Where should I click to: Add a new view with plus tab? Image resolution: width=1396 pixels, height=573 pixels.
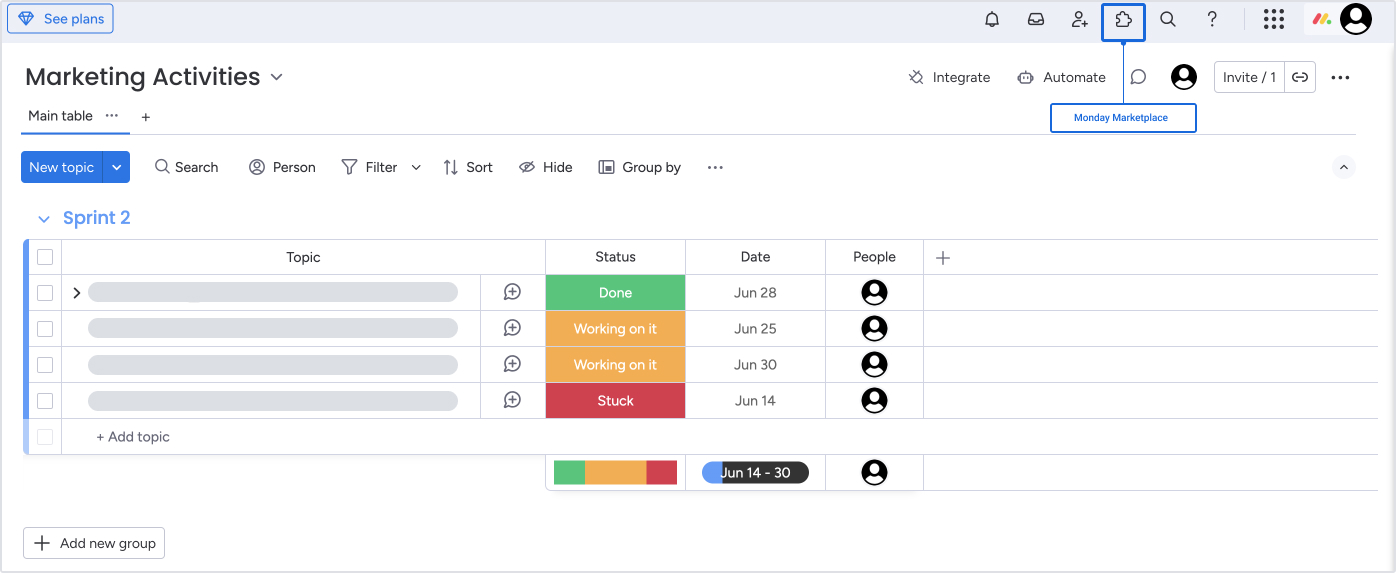point(145,117)
